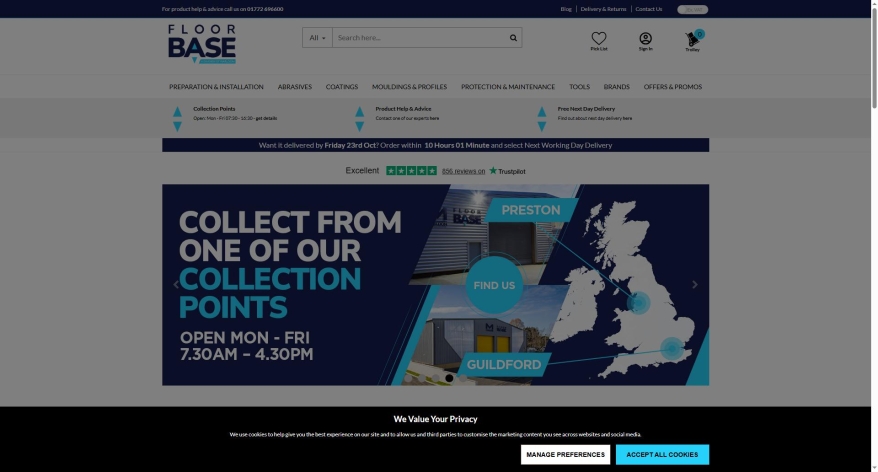Focus the Search here input field

coord(420,38)
